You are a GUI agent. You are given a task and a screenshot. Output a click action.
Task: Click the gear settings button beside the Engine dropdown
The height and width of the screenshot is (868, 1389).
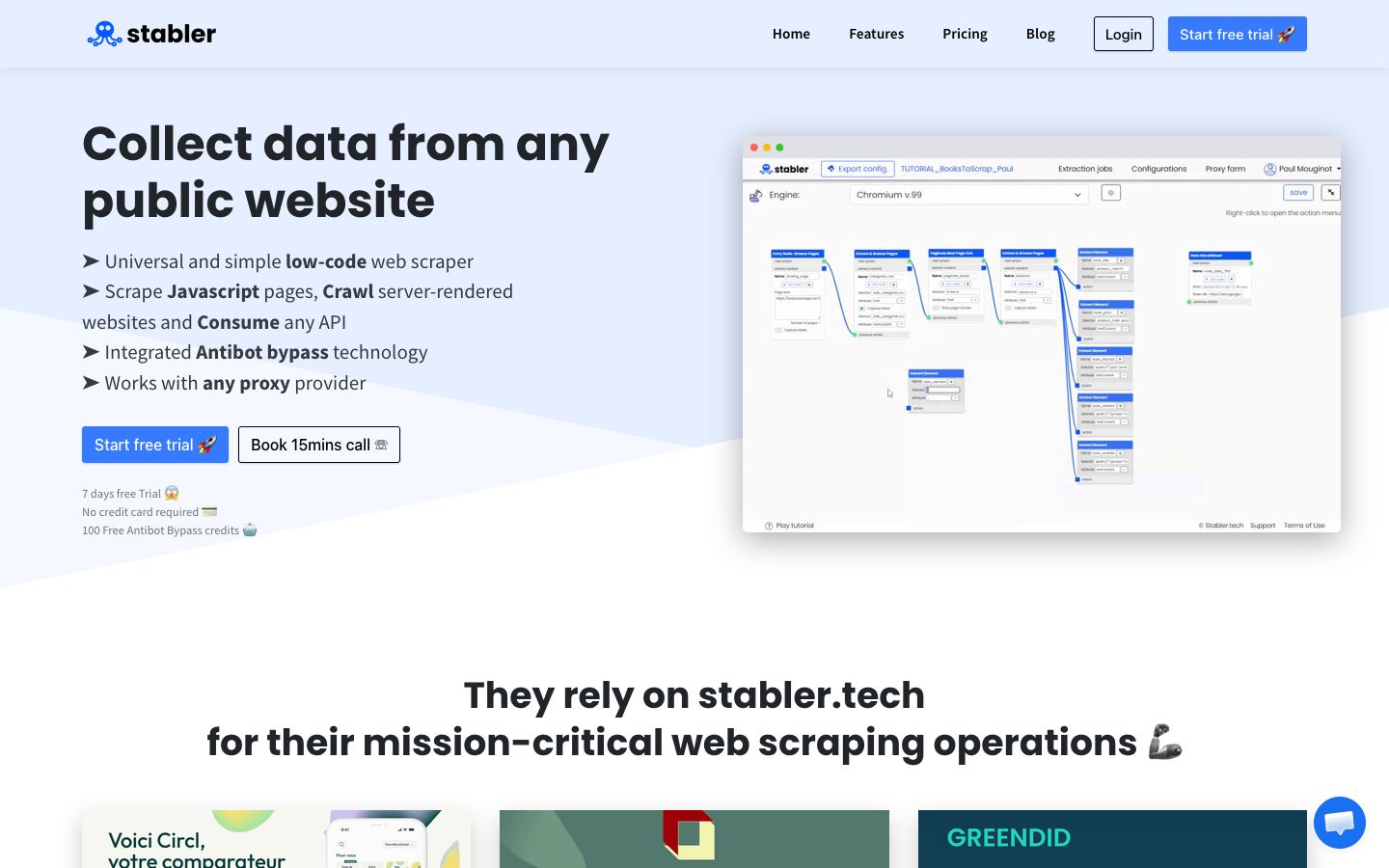(1110, 193)
